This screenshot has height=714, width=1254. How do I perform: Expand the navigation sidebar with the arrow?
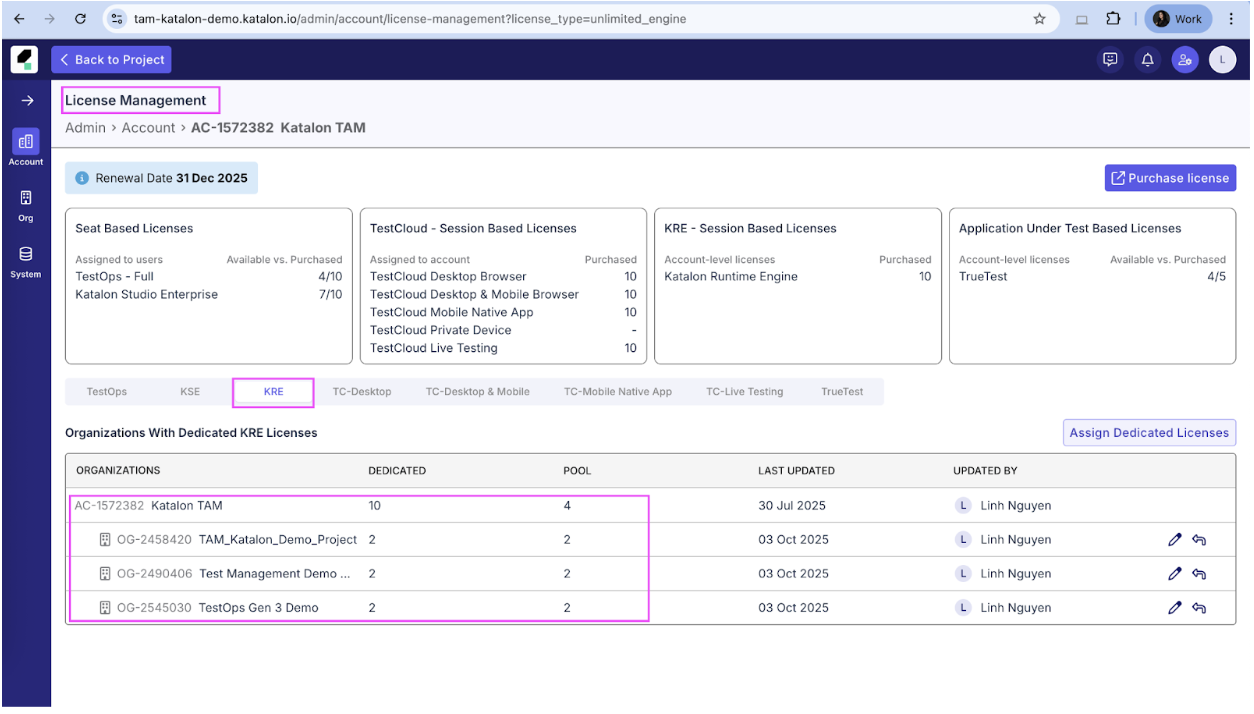pyautogui.click(x=25, y=100)
